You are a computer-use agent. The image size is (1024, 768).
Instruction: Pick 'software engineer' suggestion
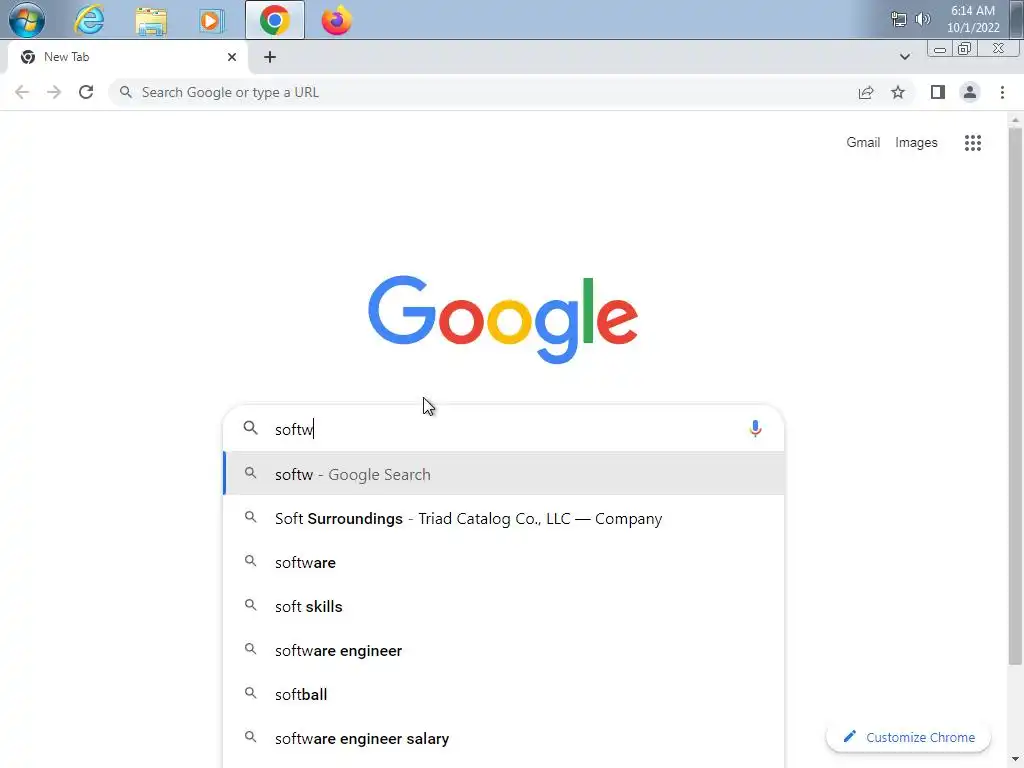click(504, 650)
